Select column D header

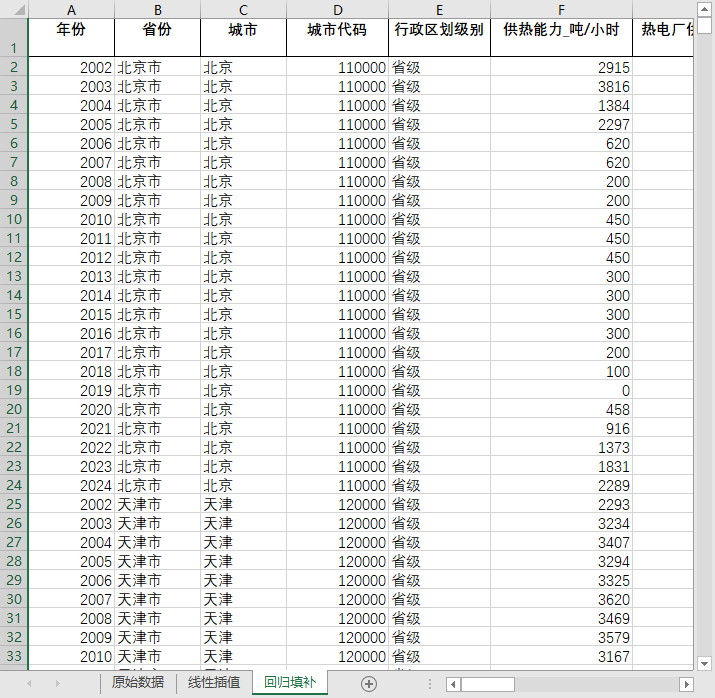337,10
